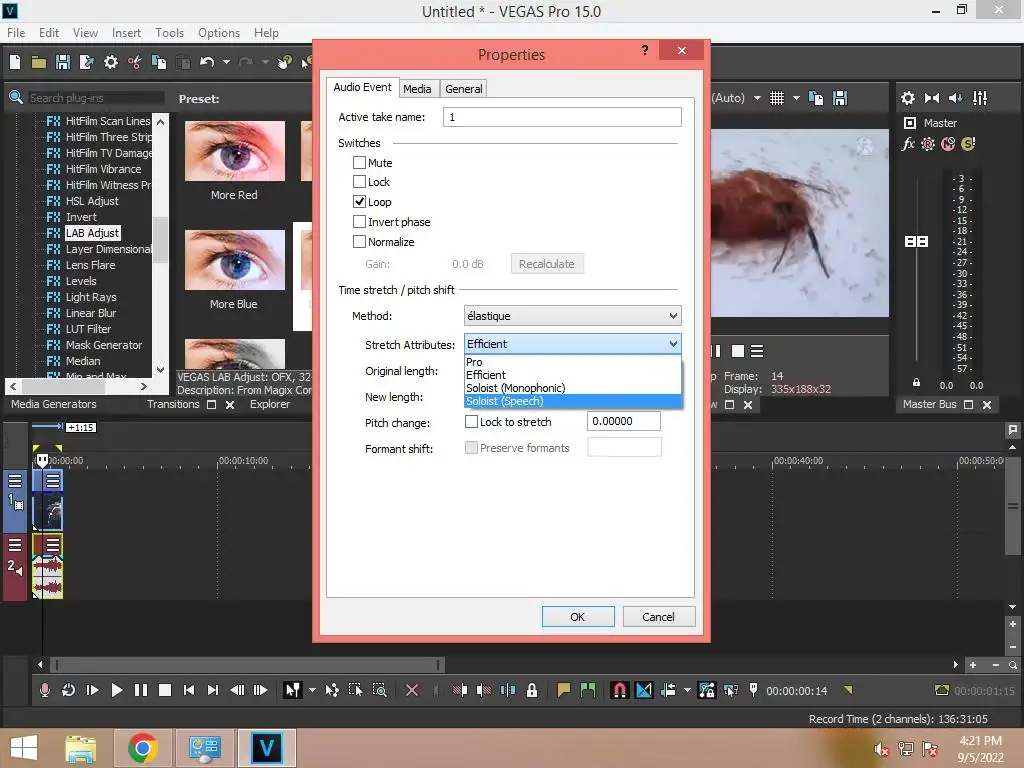Save preview snapshot to file icon
Screen dimensions: 1024x768
[x=840, y=98]
